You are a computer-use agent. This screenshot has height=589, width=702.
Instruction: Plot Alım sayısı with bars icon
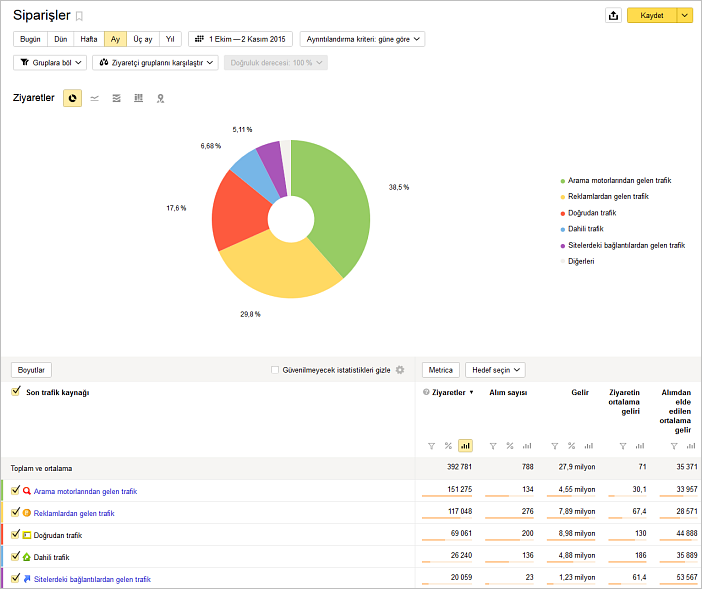(527, 446)
